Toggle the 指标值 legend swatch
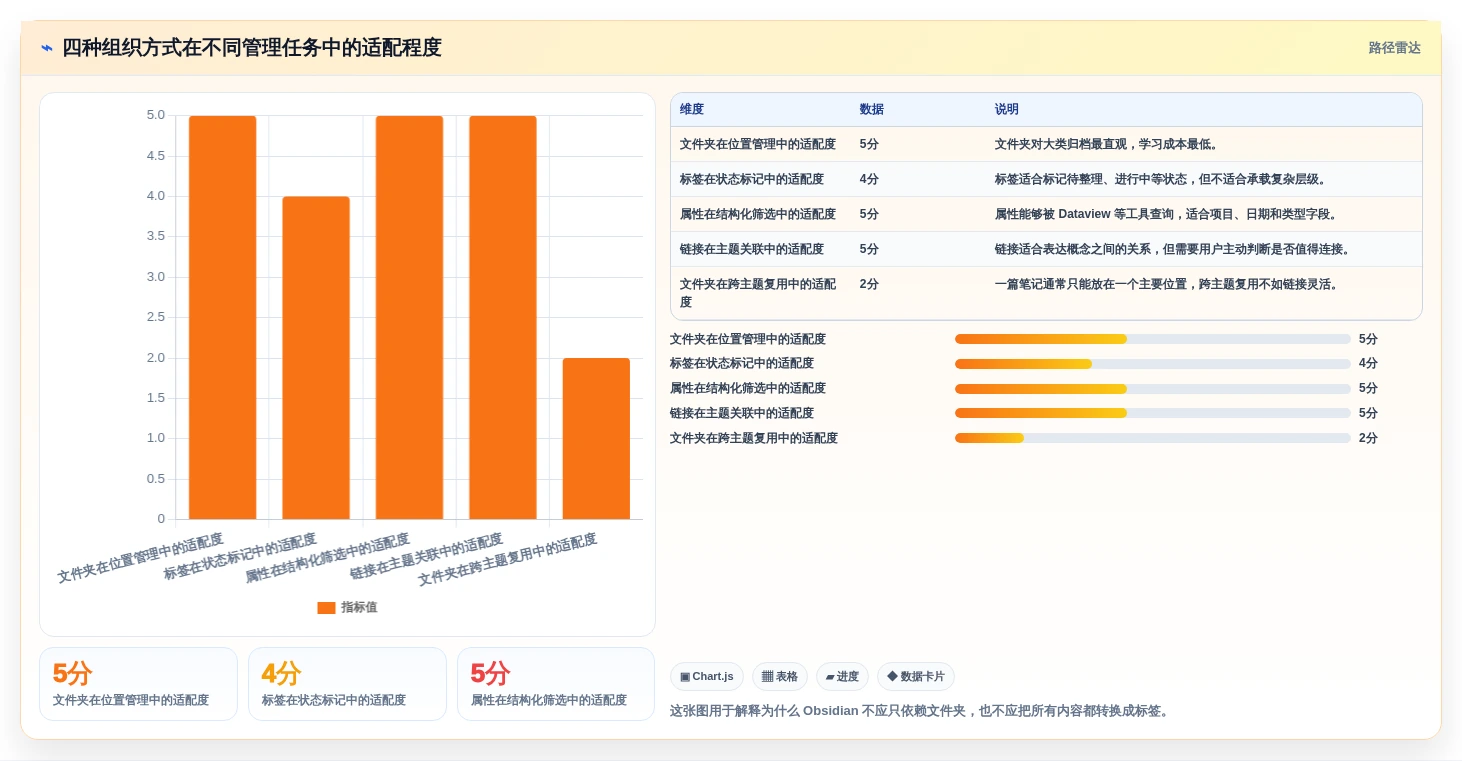Image resolution: width=1462 pixels, height=761 pixels. [x=326, y=607]
